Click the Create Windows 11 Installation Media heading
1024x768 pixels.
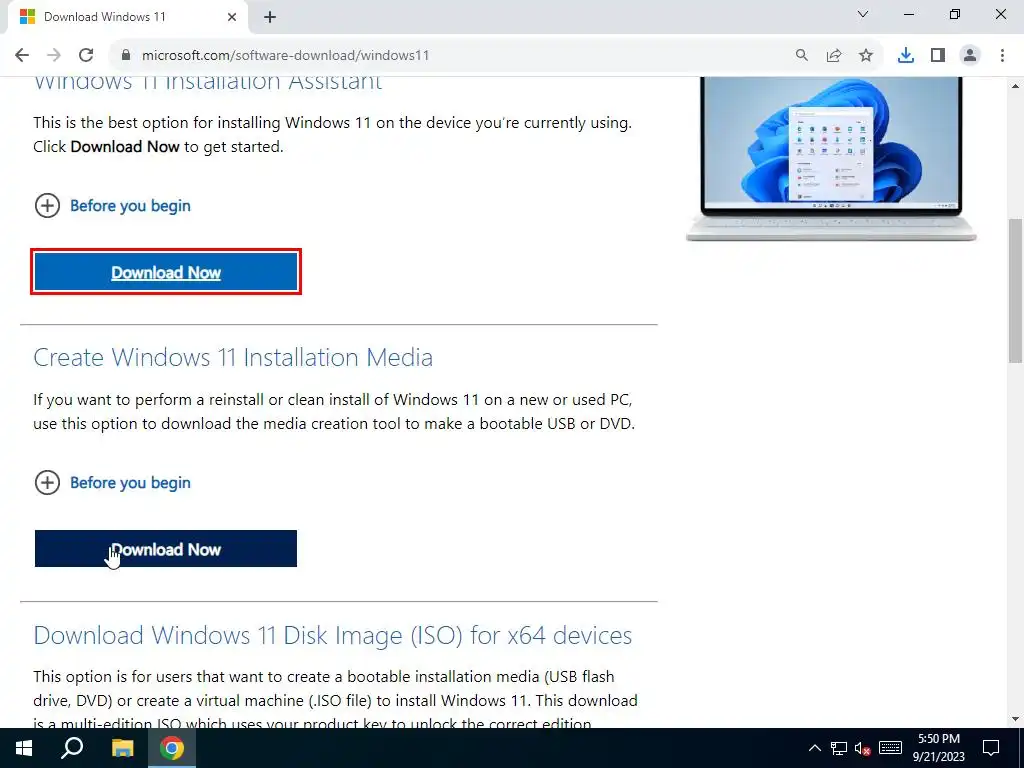pos(233,357)
